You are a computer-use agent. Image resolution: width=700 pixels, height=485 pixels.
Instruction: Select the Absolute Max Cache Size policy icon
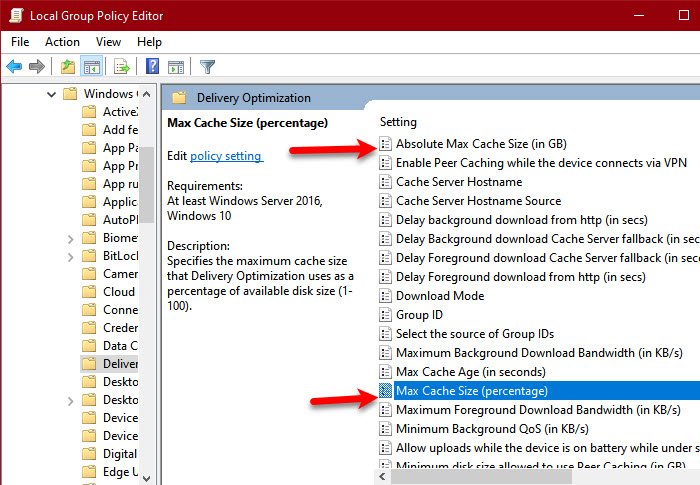coord(386,144)
